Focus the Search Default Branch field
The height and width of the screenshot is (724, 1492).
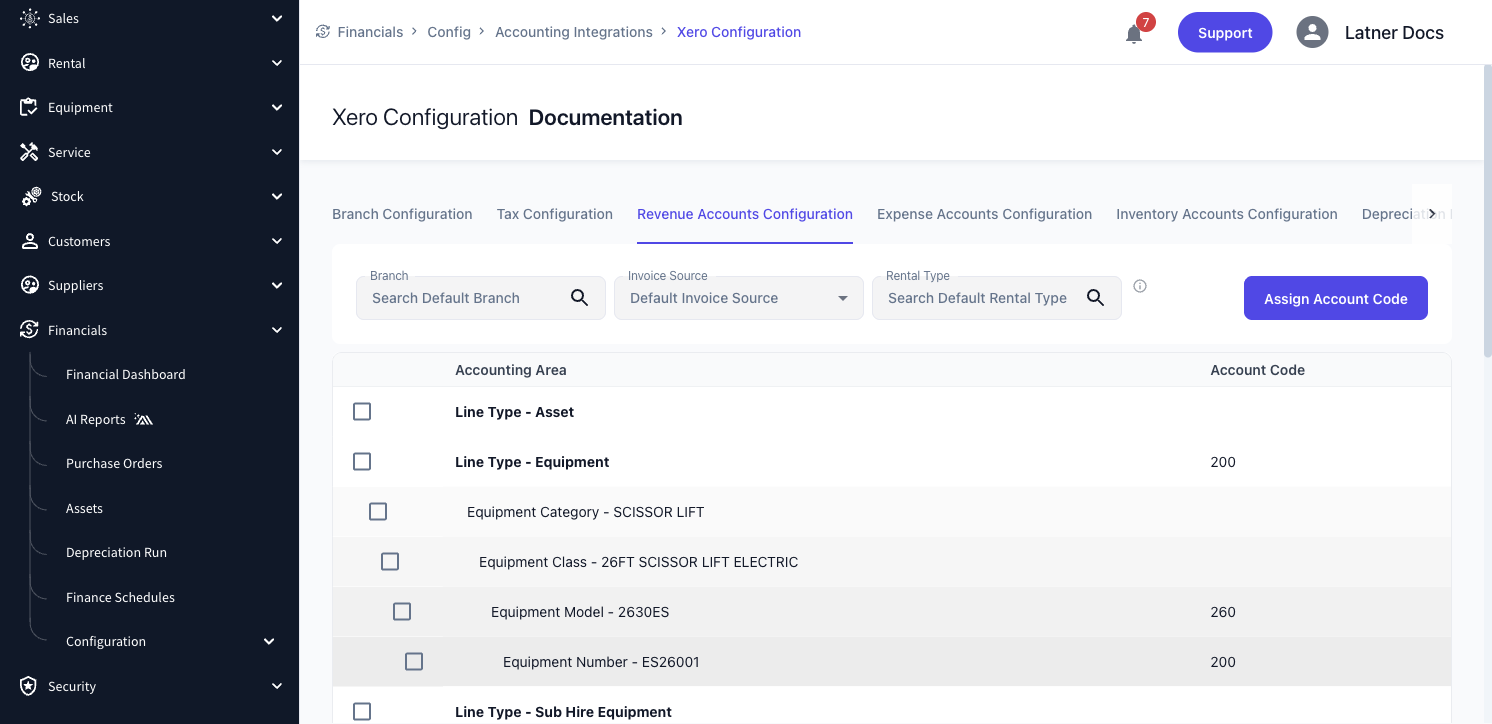point(481,298)
